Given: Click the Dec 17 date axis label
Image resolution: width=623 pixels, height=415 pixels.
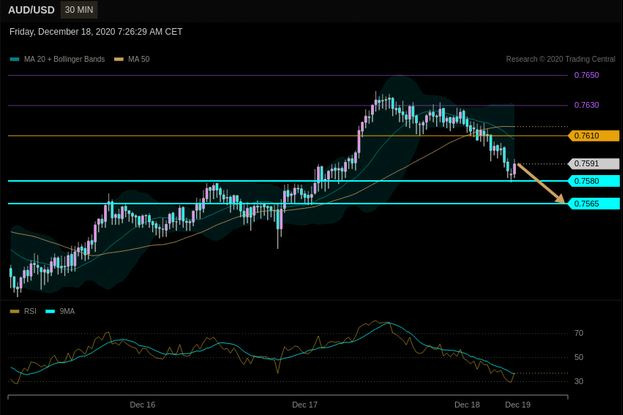Looking at the screenshot, I should [x=305, y=405].
